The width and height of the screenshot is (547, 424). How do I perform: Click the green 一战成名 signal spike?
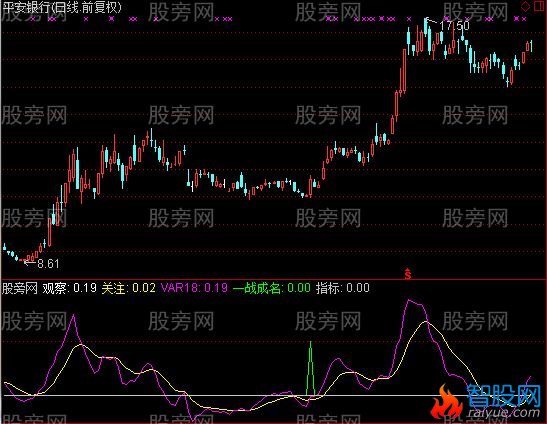click(x=310, y=368)
